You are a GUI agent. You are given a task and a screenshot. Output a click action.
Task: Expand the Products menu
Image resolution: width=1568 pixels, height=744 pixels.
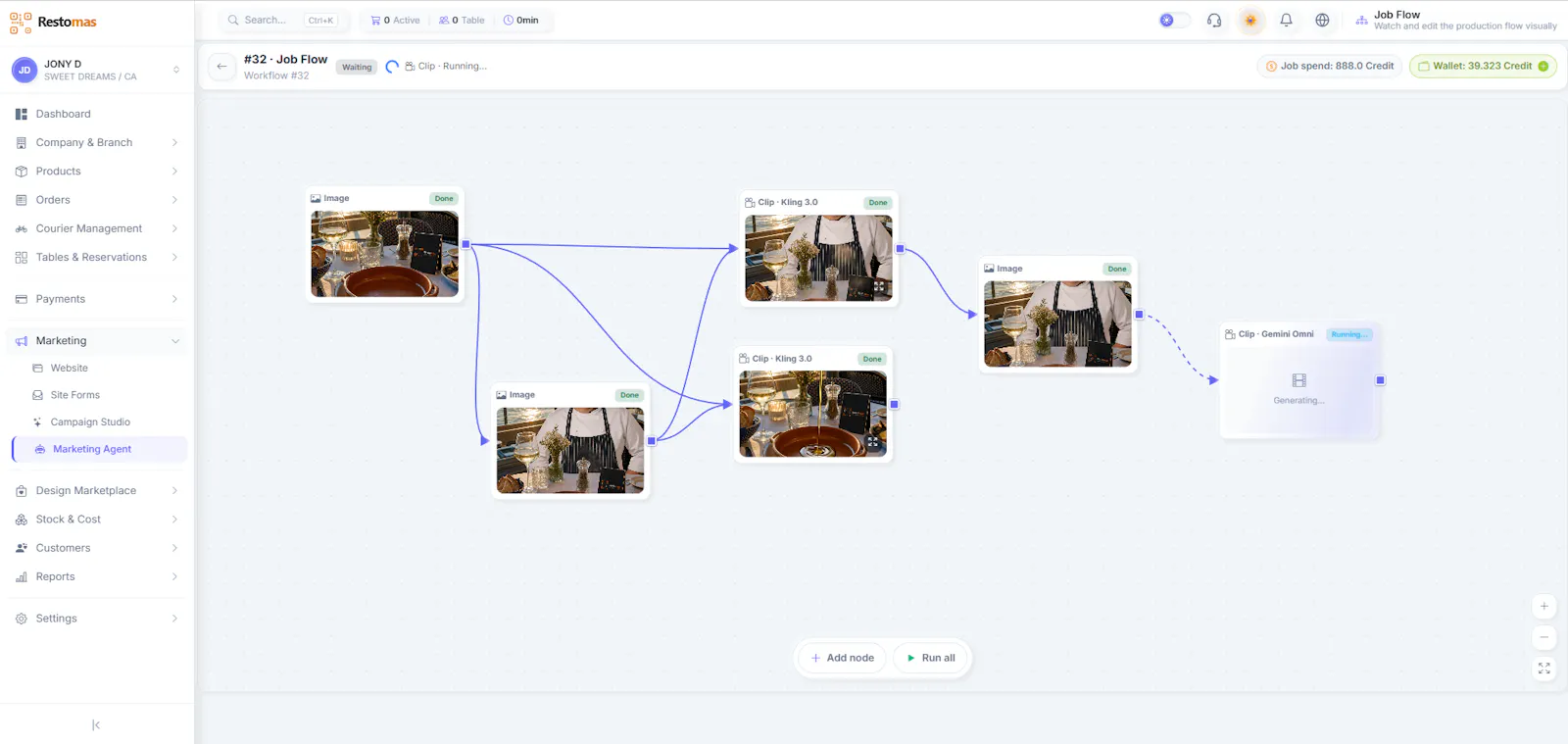[96, 171]
